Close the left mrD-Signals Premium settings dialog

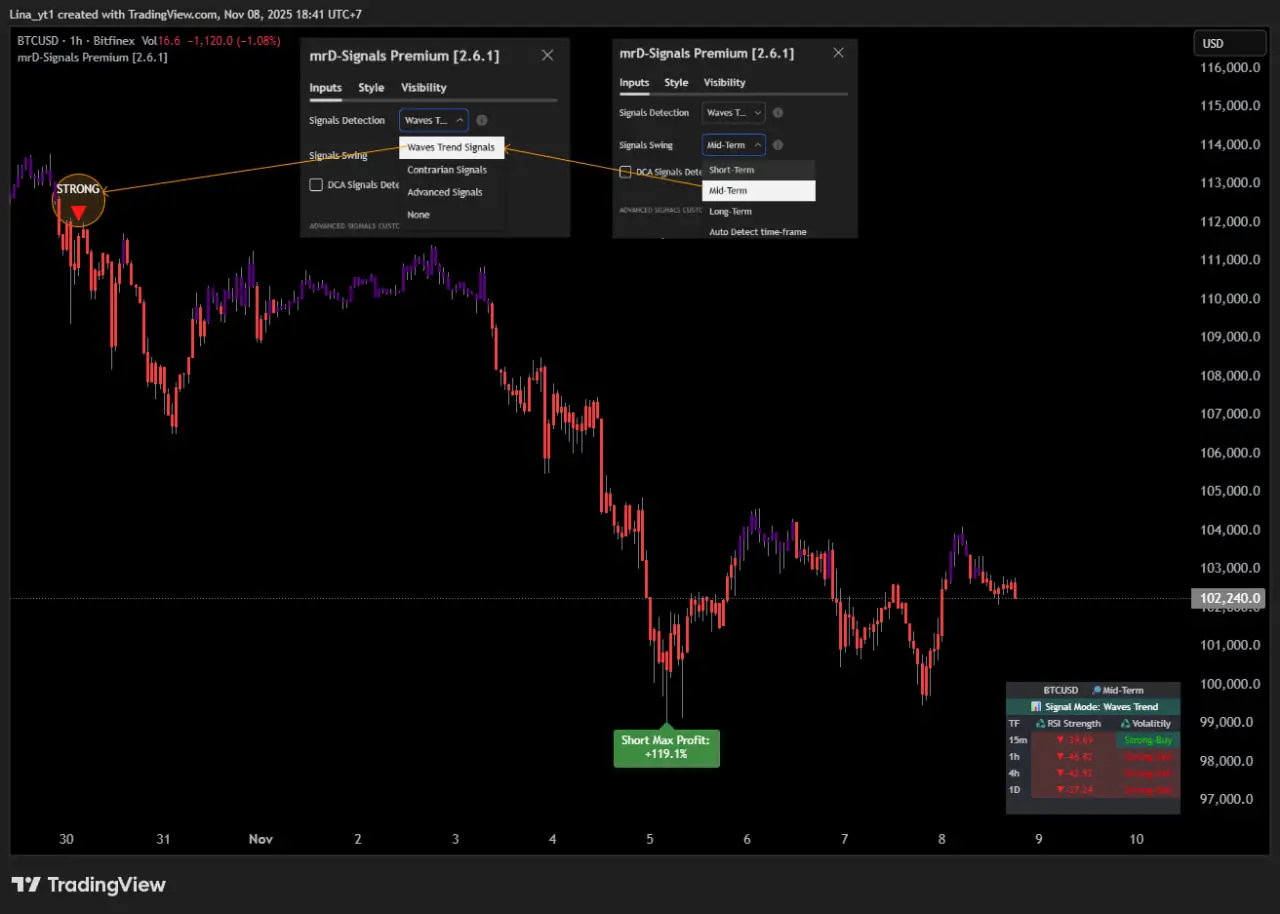tap(547, 55)
